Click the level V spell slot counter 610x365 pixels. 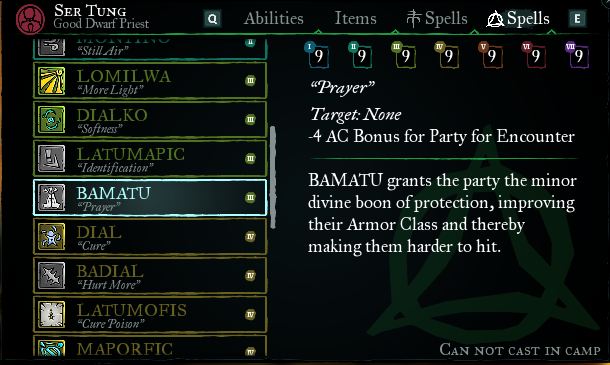491,55
